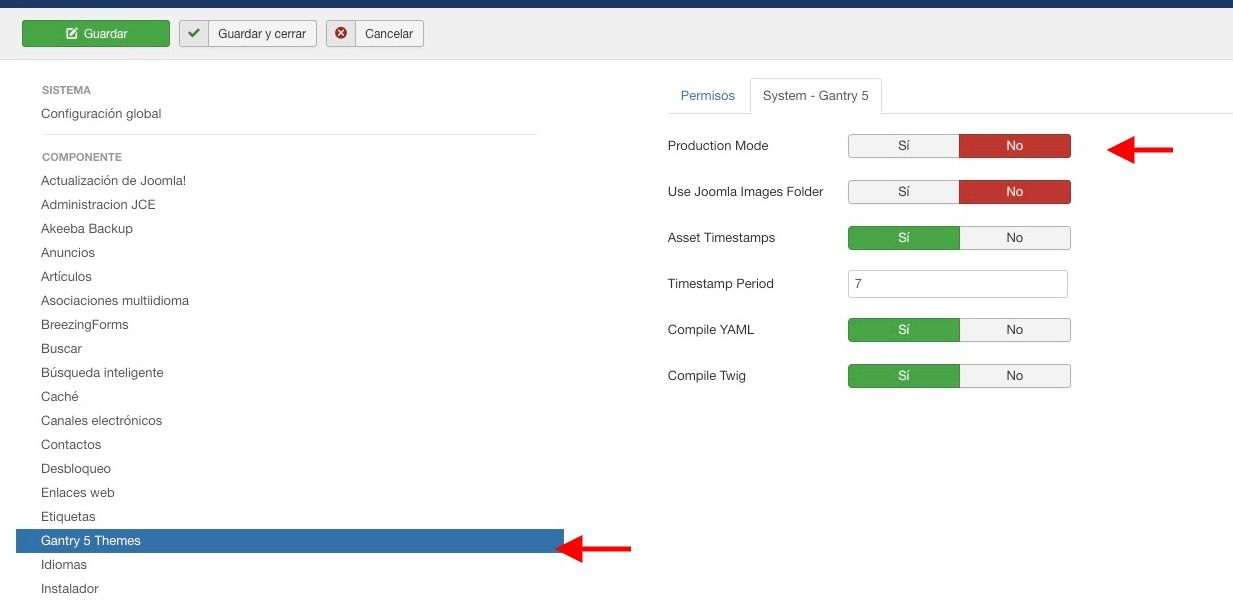The height and width of the screenshot is (604, 1233).
Task: Click the Use Joomla Images Folder label
Action: 746,192
